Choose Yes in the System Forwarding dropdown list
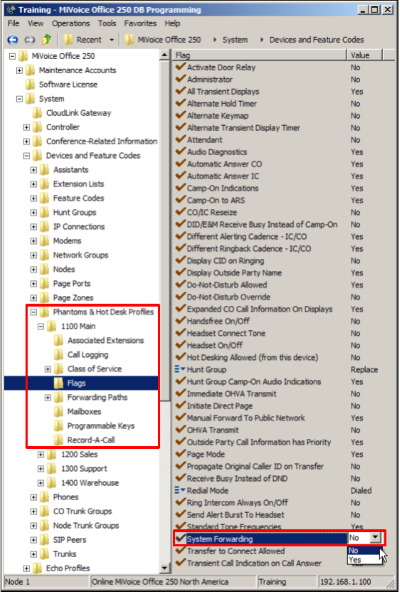The width and height of the screenshot is (400, 592). coord(364,560)
